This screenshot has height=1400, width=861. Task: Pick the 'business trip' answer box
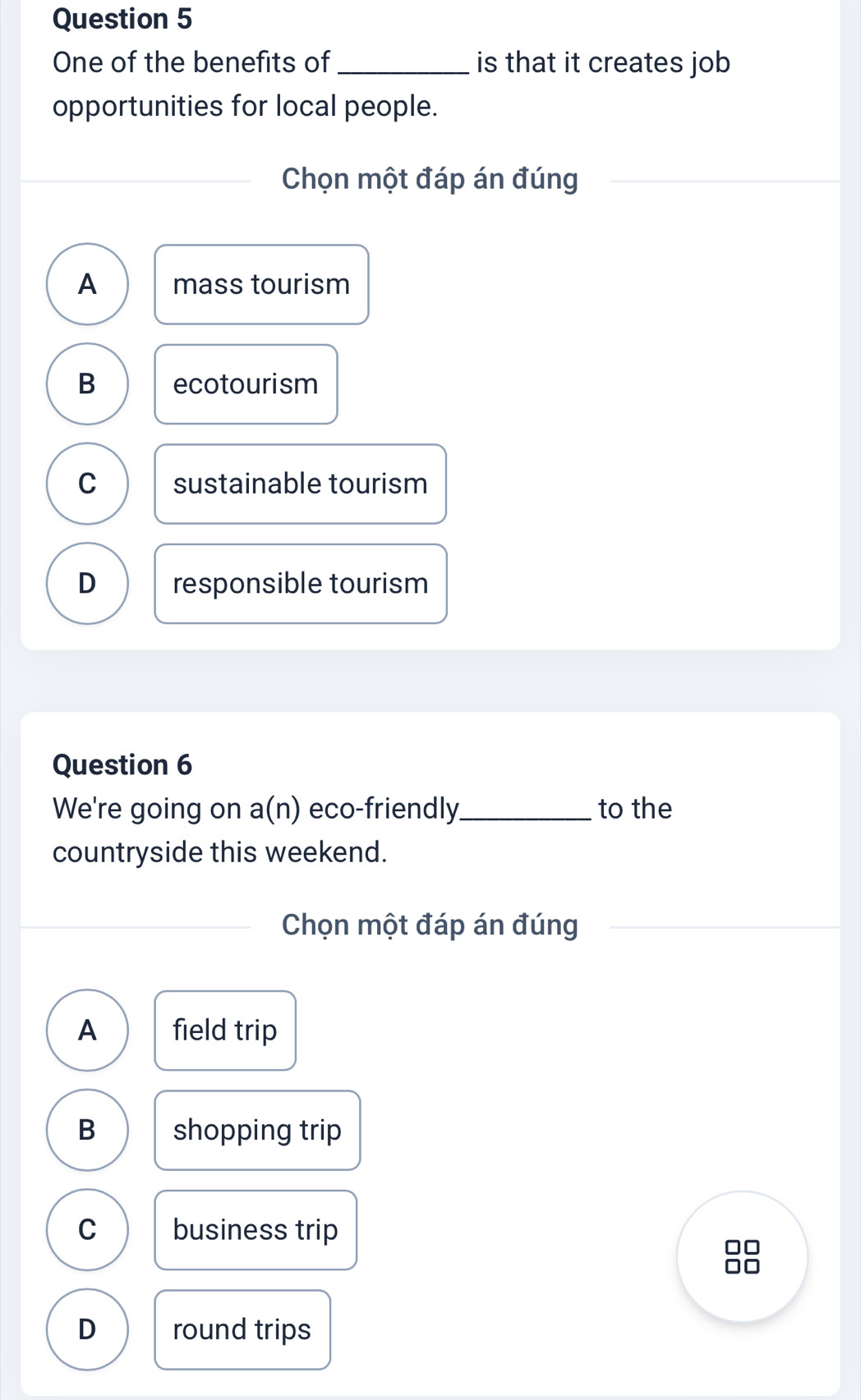[x=256, y=1229]
